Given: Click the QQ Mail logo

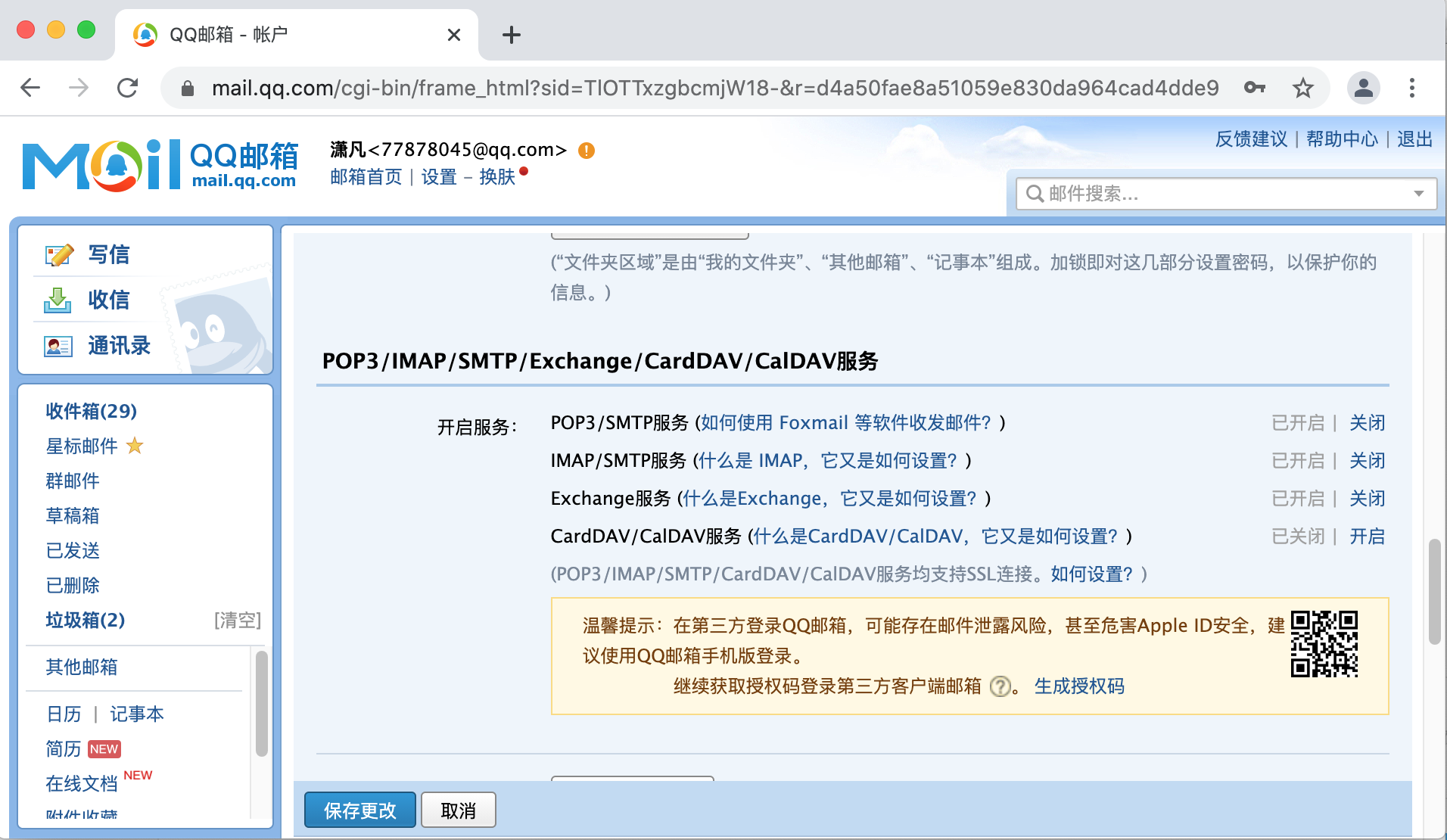Looking at the screenshot, I should [x=160, y=165].
